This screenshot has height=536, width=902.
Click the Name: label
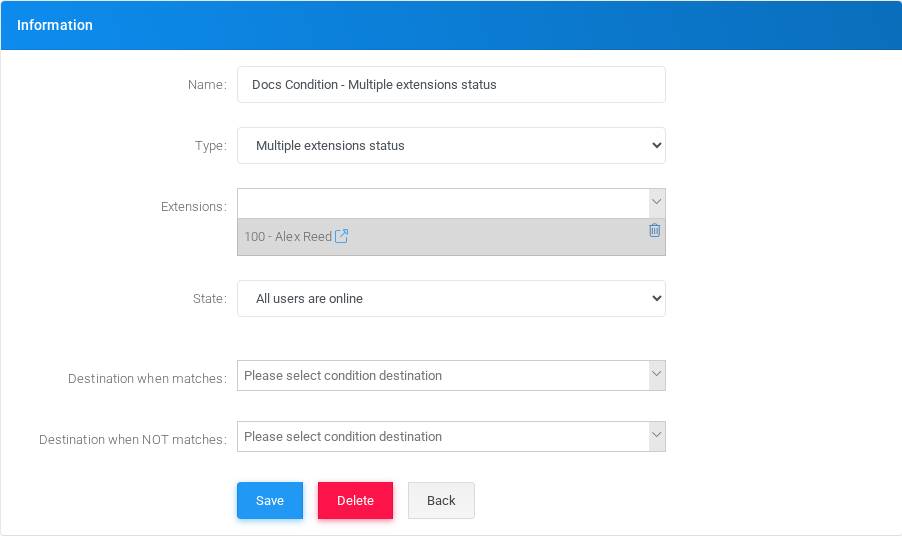tap(208, 85)
